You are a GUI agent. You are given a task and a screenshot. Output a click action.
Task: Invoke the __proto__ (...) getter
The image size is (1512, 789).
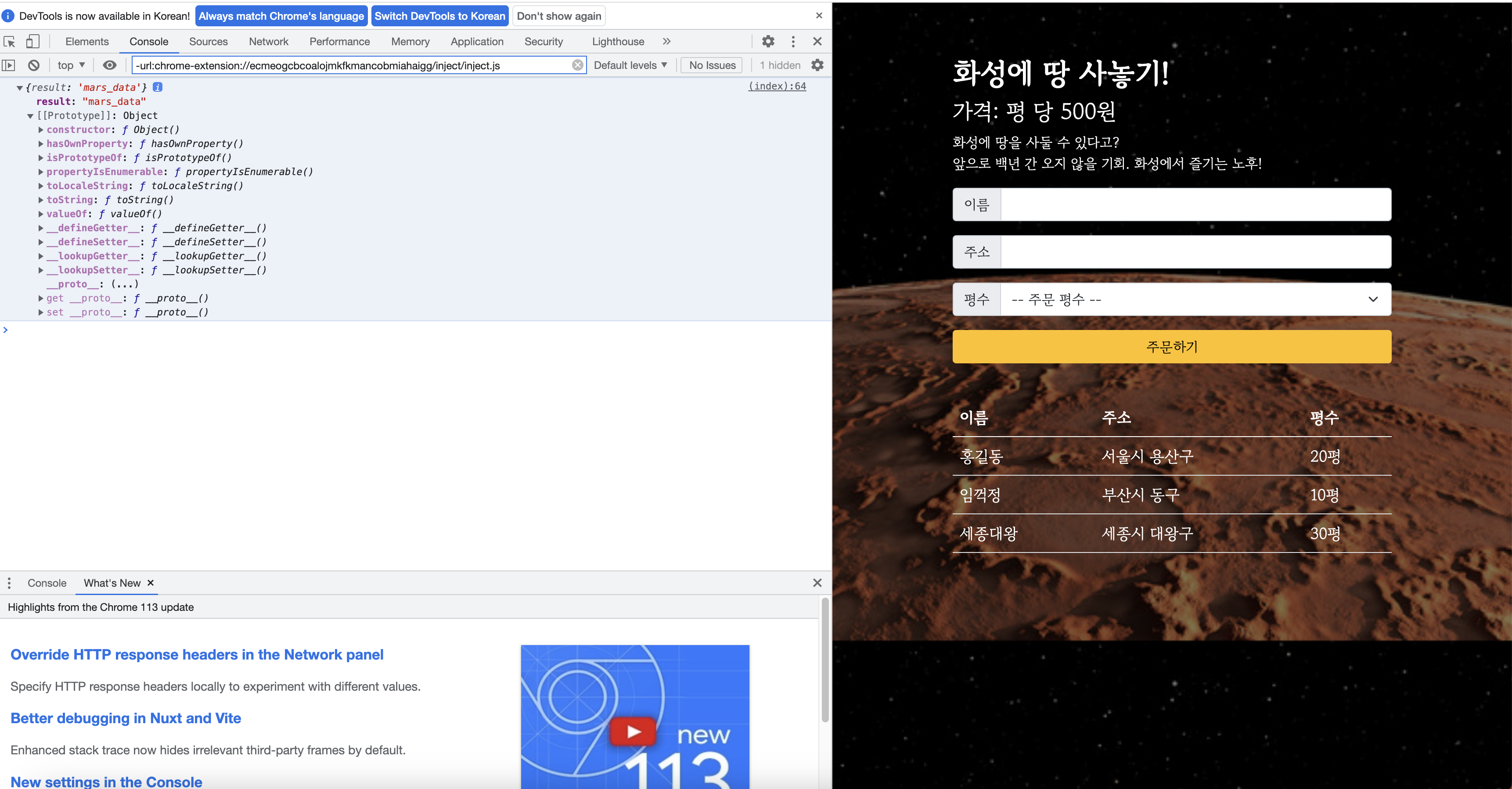pyautogui.click(x=124, y=284)
